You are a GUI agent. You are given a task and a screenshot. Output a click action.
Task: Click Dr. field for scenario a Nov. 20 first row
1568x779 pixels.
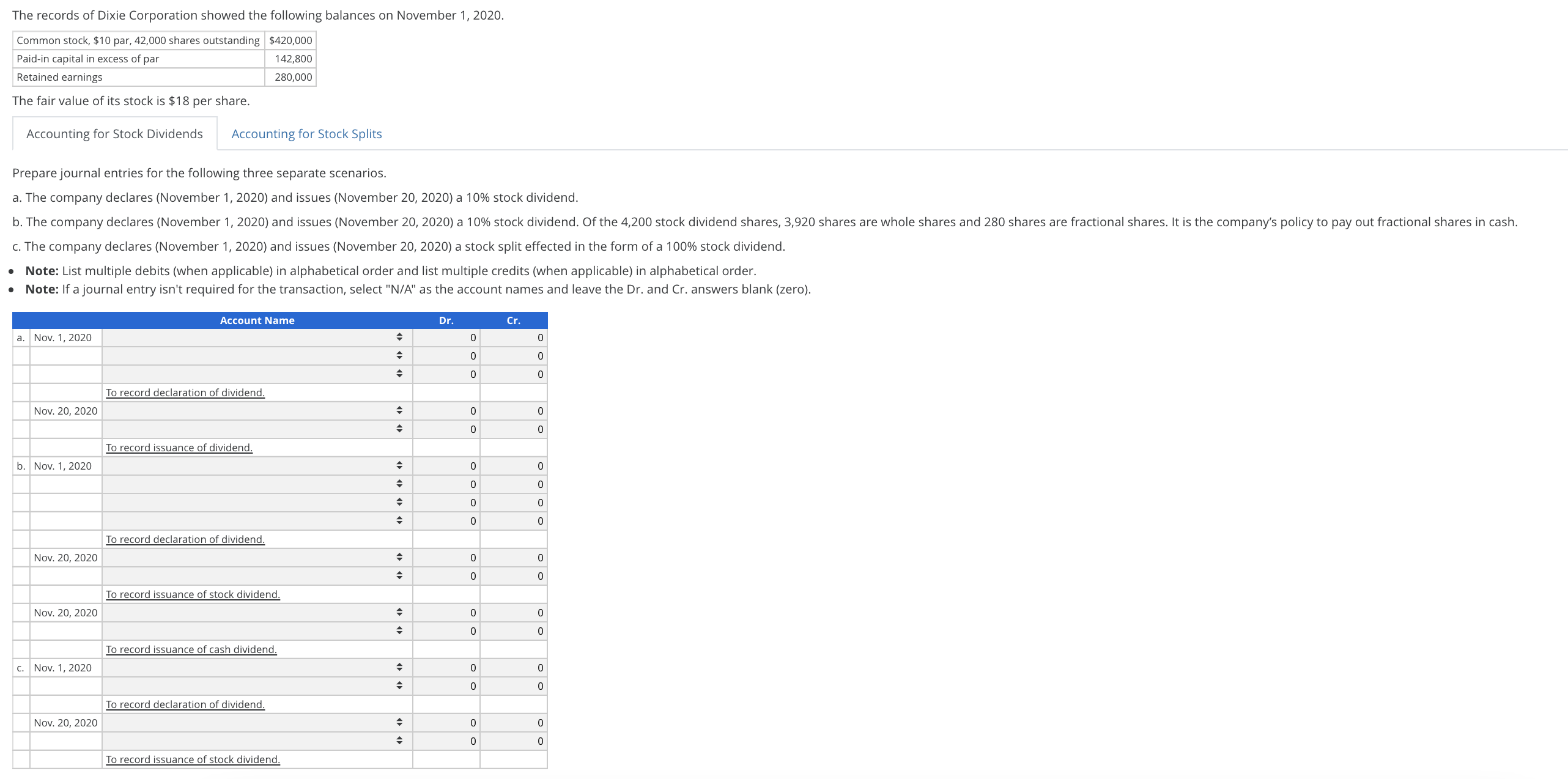tap(446, 411)
